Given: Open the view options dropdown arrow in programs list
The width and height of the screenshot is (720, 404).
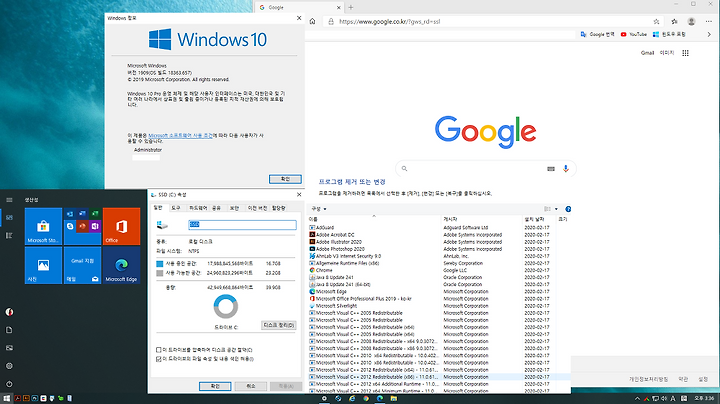Looking at the screenshot, I should click(556, 209).
